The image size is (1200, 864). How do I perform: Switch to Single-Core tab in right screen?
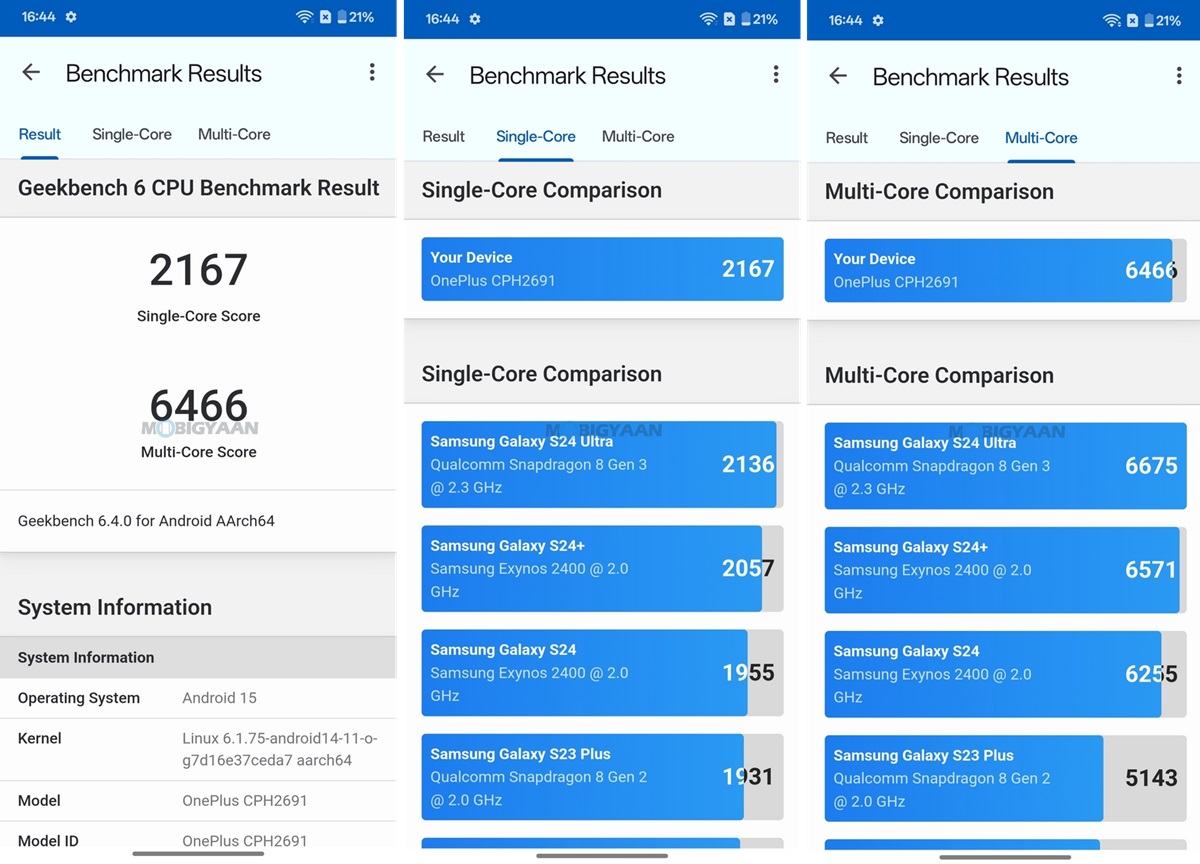coord(939,138)
